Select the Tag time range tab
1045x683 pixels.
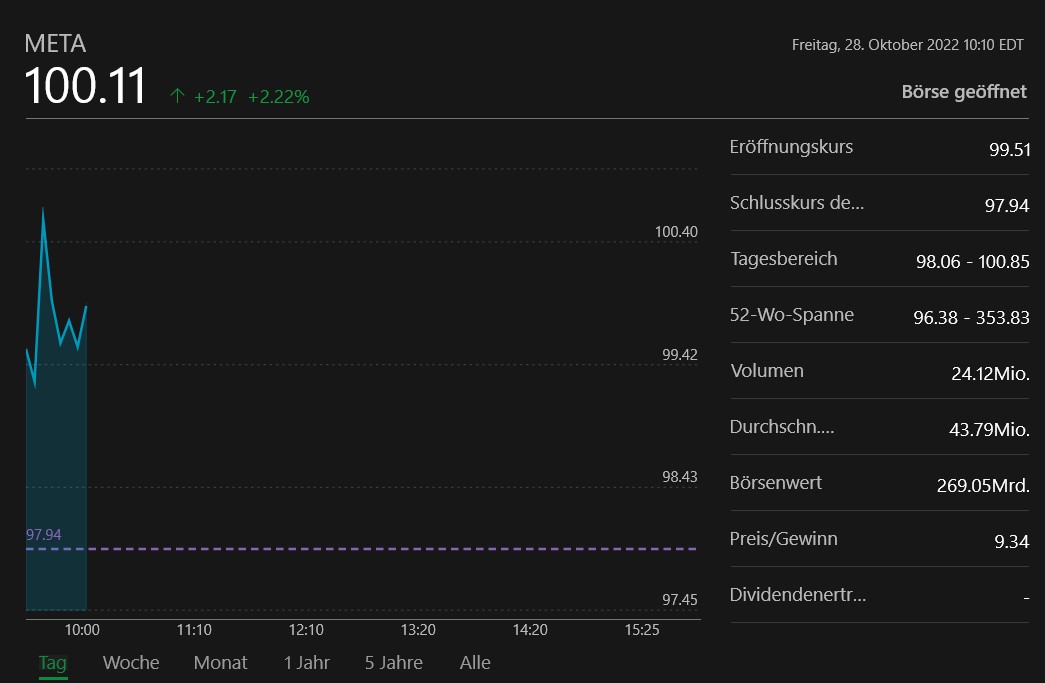53,662
